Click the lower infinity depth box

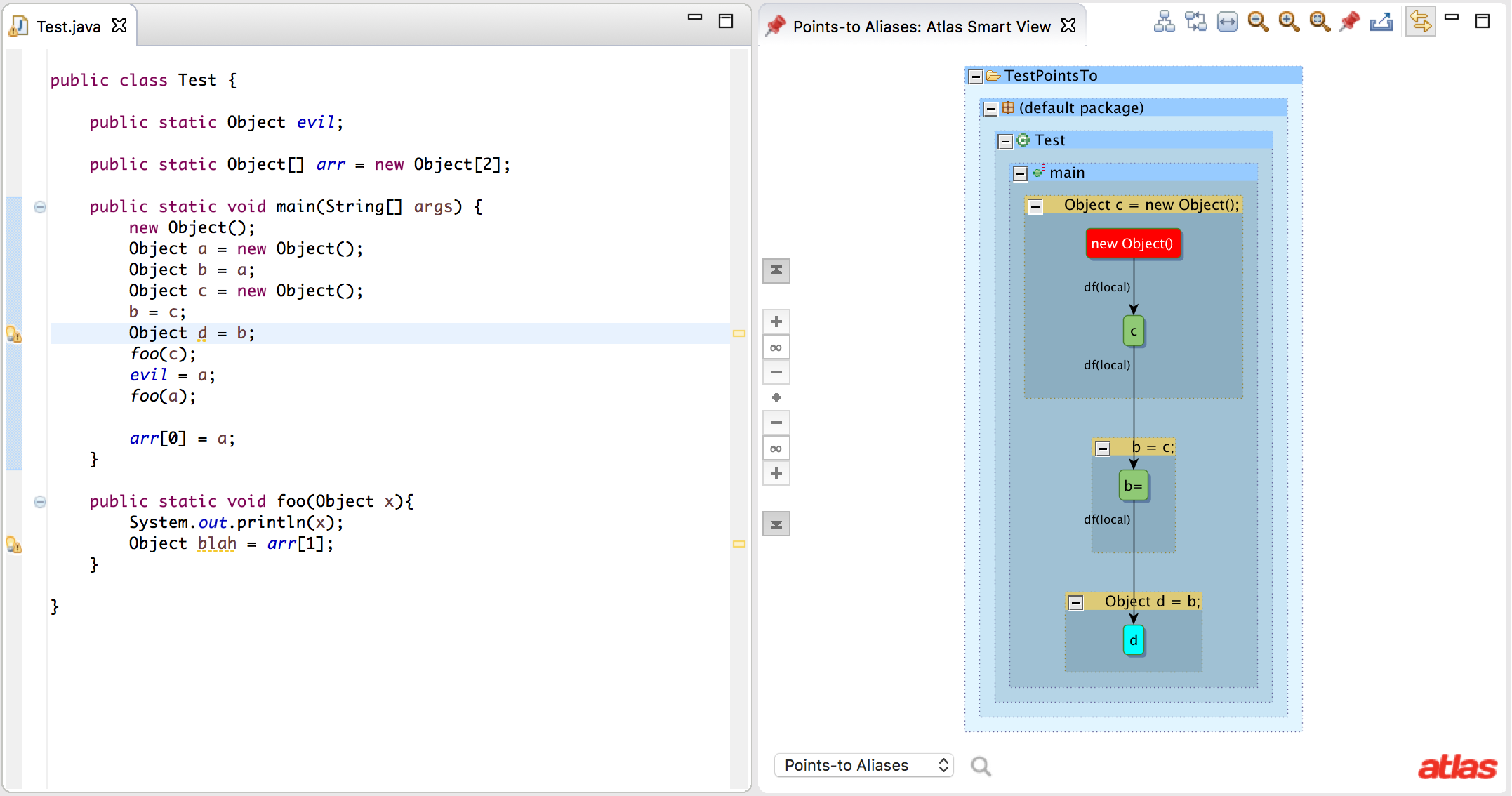point(776,448)
